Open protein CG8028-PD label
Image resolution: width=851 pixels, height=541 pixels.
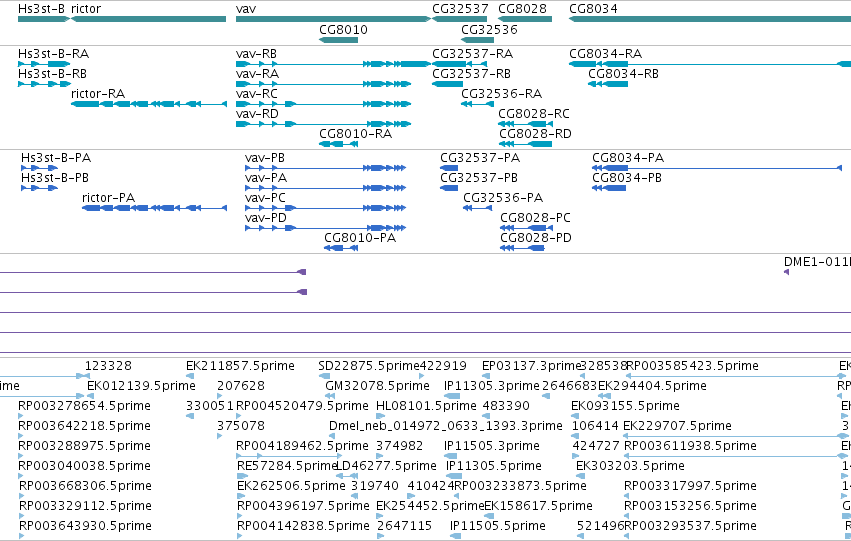(x=536, y=238)
